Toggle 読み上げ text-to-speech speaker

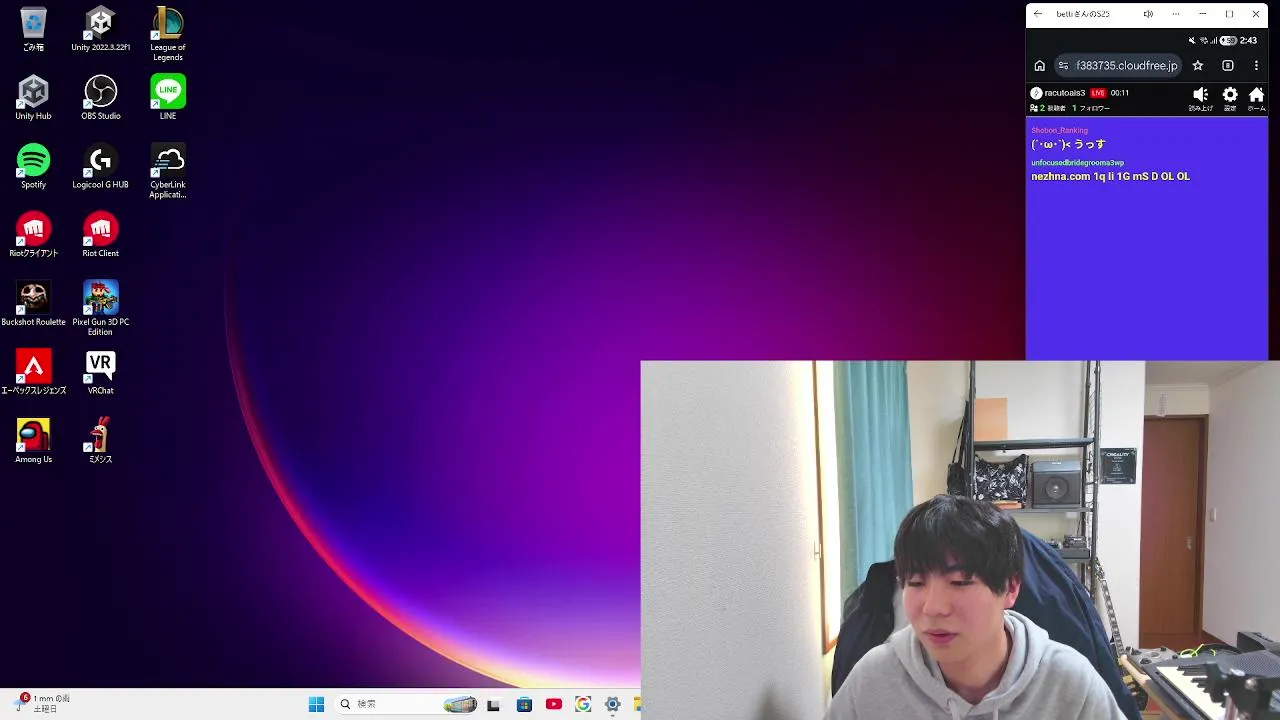click(1201, 98)
